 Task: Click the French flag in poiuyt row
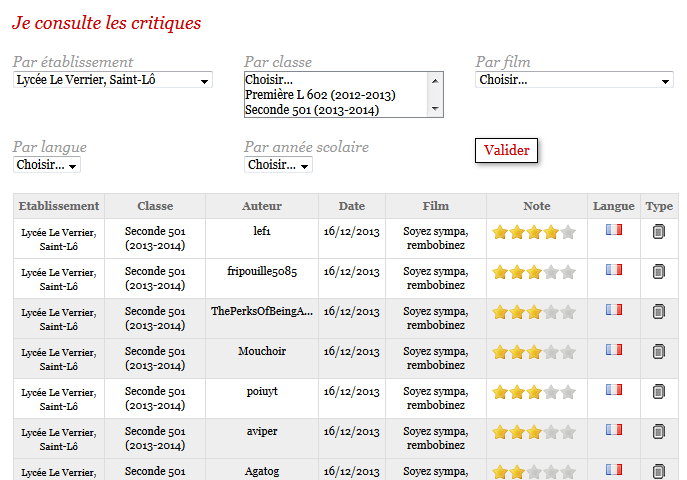pyautogui.click(x=614, y=389)
